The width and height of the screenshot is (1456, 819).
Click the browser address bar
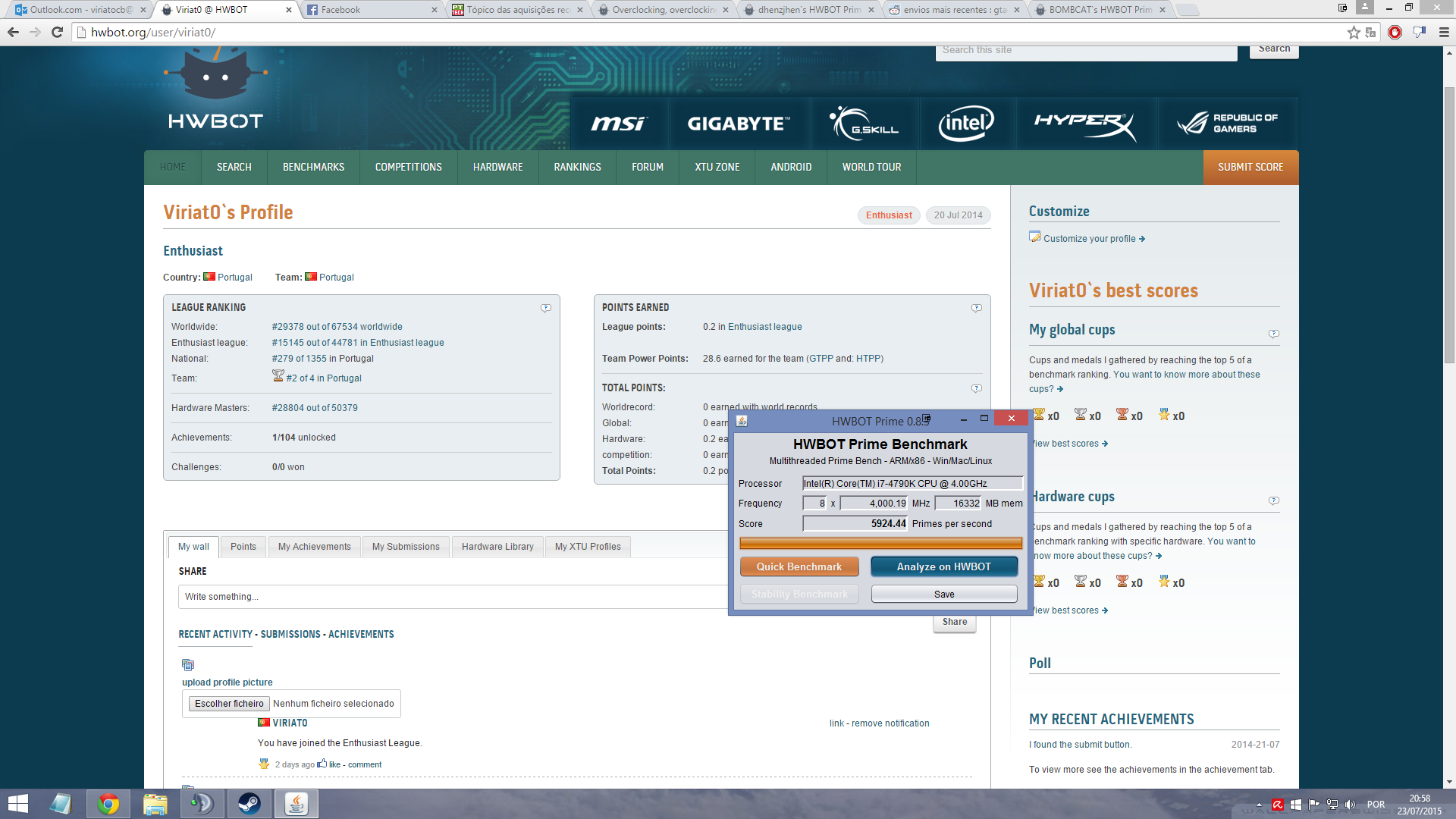tap(713, 33)
